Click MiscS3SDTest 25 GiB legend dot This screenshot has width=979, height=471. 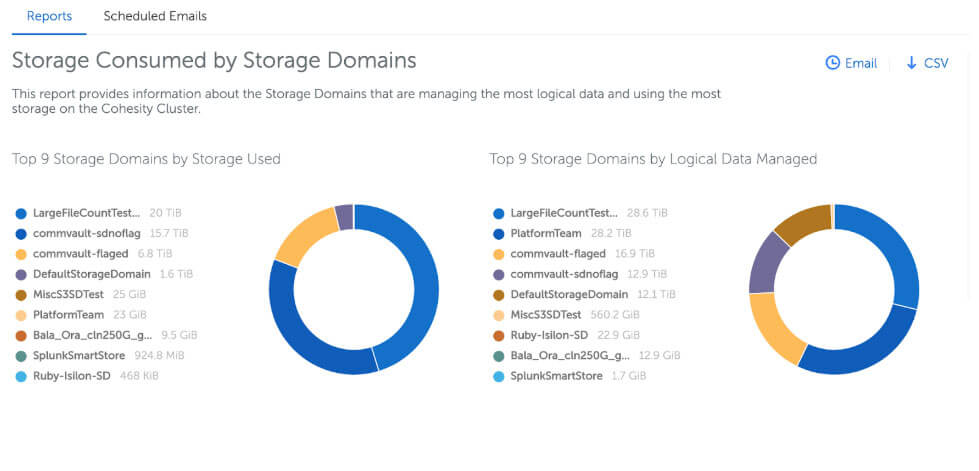pos(21,295)
